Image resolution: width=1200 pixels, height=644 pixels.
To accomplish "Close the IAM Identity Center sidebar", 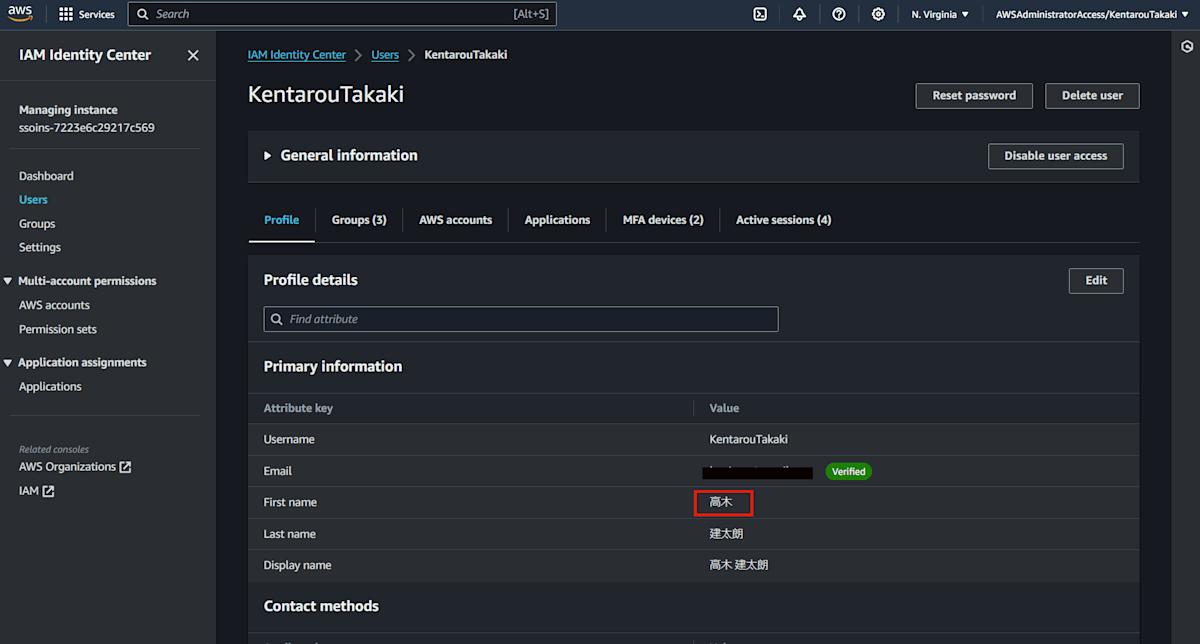I will click(x=193, y=55).
